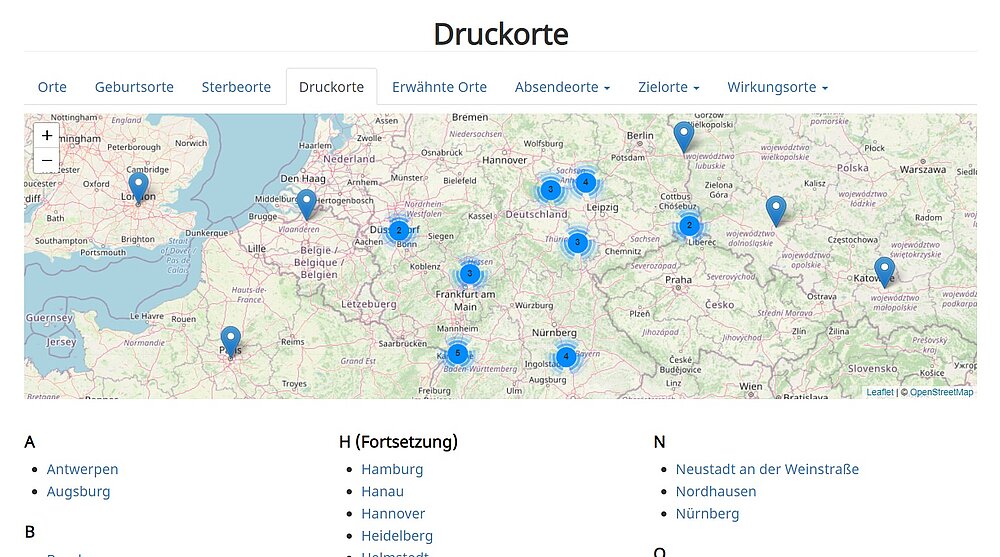Select the map marker near Katowice
Screen dimensions: 1000x557
click(884, 271)
